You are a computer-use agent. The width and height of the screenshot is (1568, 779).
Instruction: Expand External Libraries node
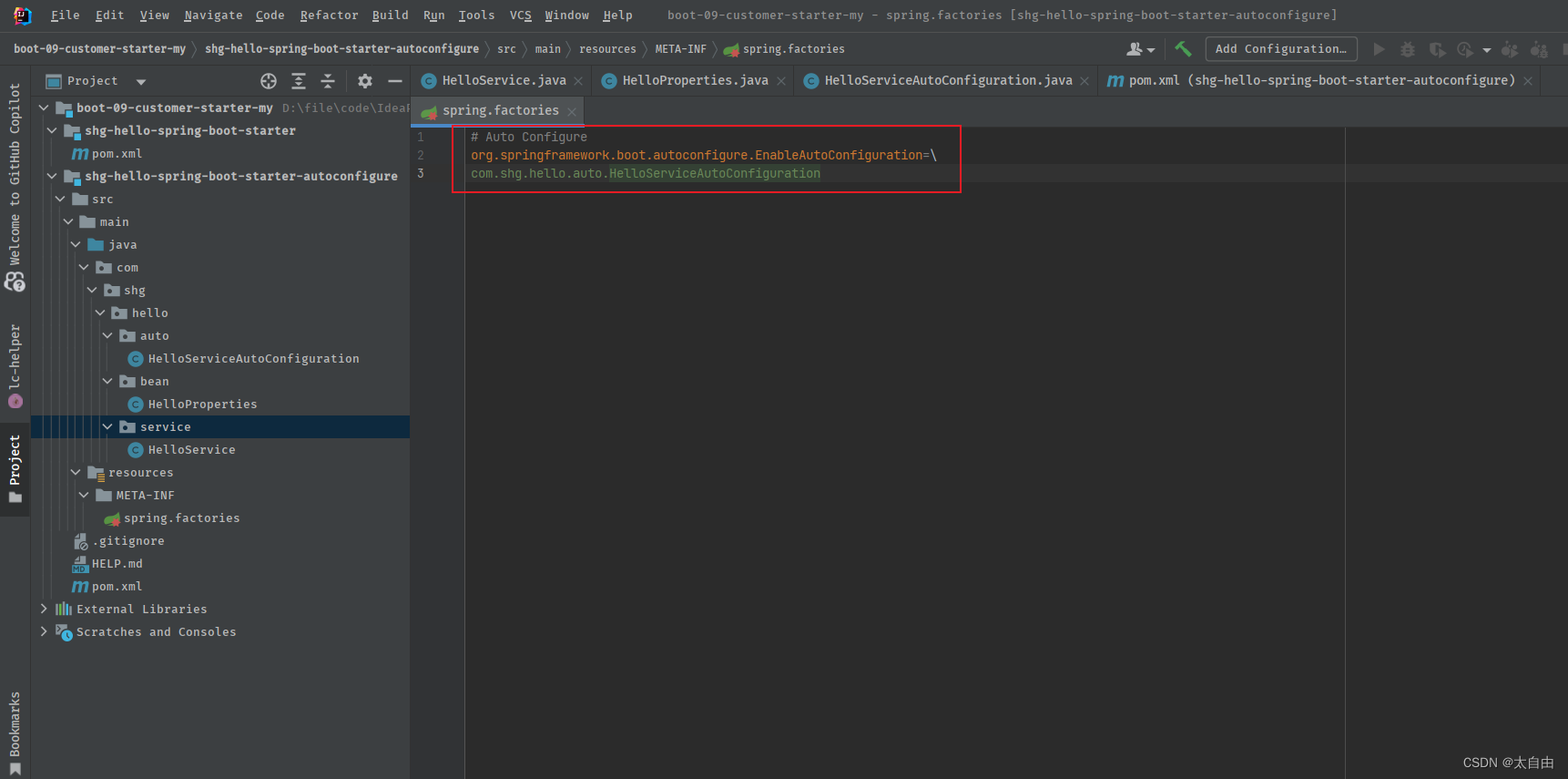click(44, 609)
